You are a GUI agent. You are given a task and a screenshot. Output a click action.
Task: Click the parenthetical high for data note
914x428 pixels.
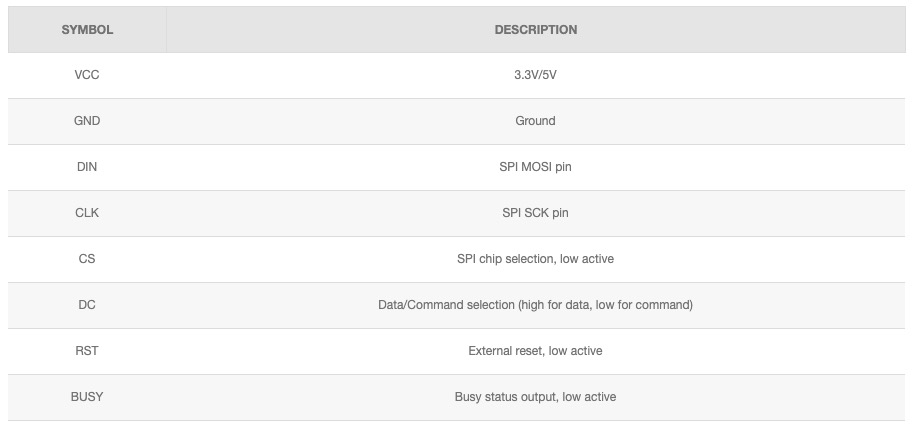[x=605, y=305]
